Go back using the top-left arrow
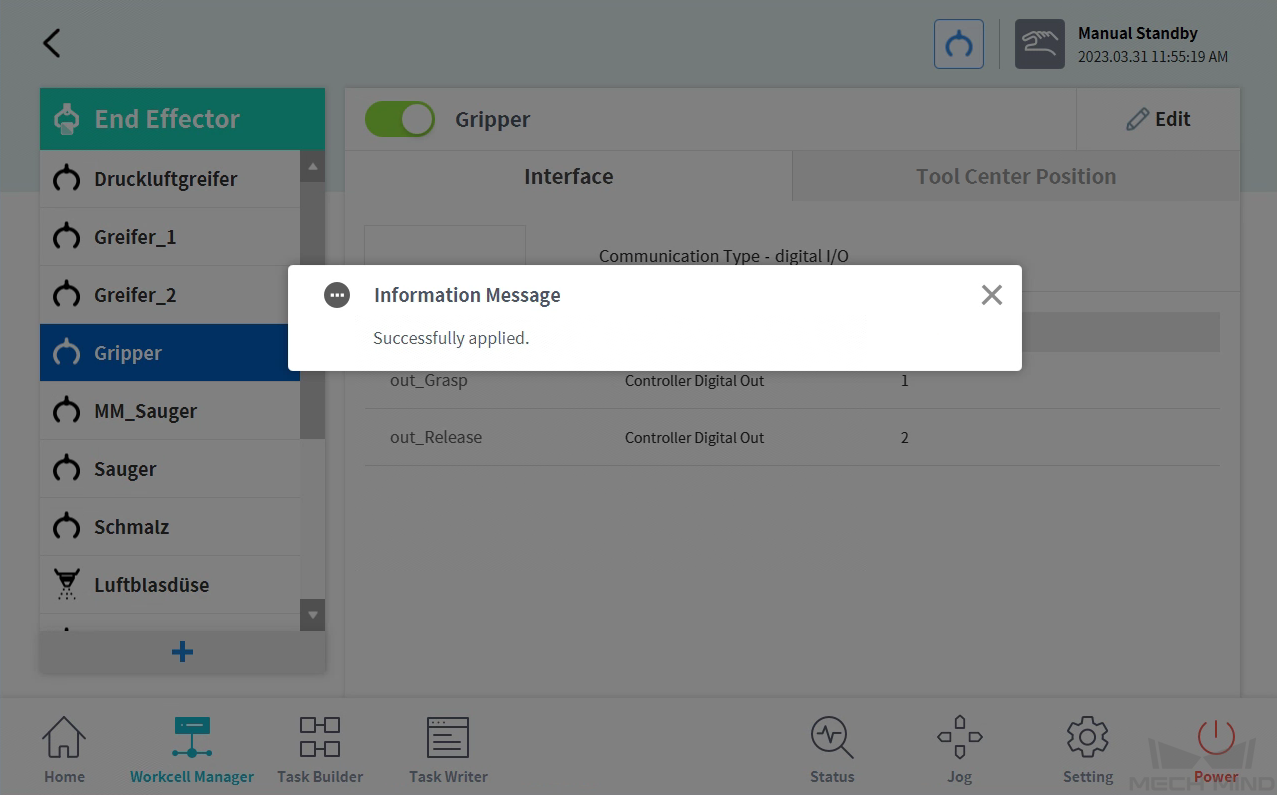This screenshot has width=1277, height=795. [x=52, y=43]
